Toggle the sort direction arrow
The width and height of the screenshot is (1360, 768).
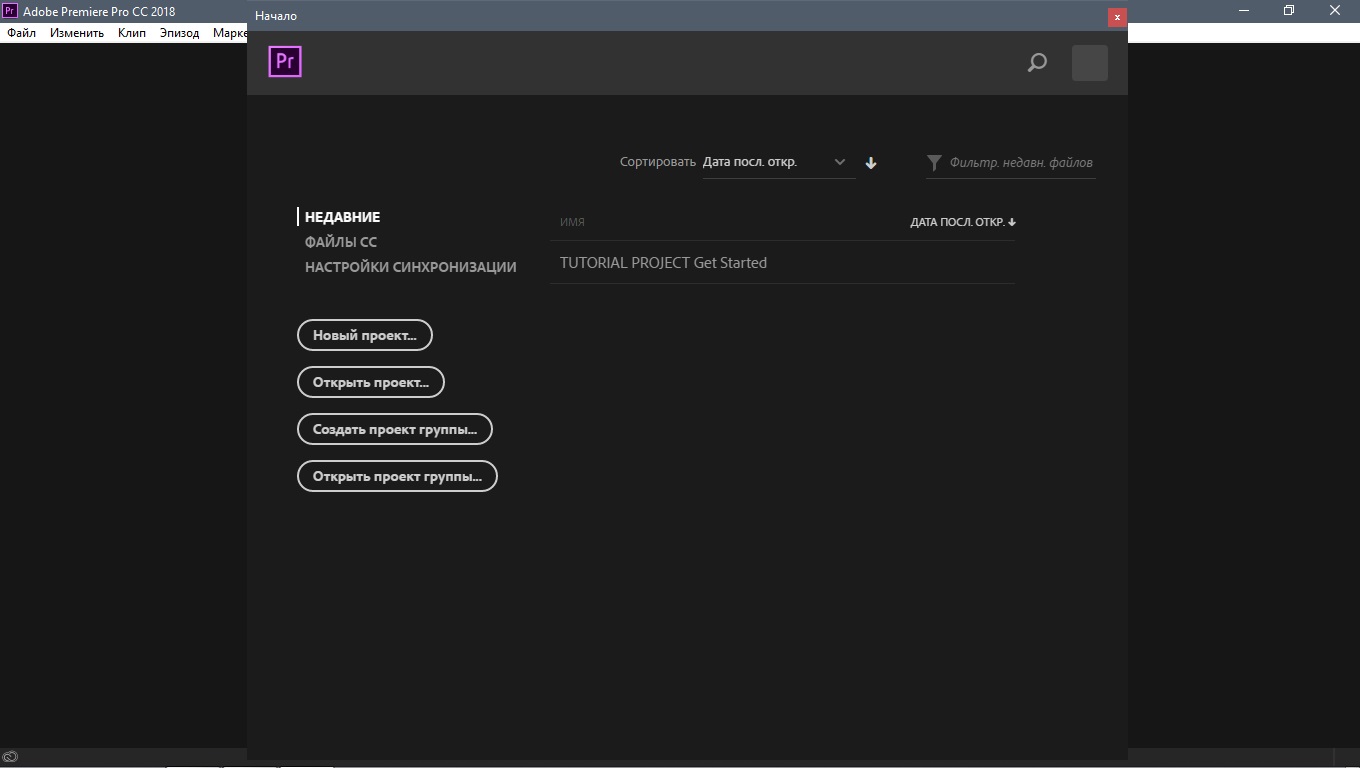871,163
